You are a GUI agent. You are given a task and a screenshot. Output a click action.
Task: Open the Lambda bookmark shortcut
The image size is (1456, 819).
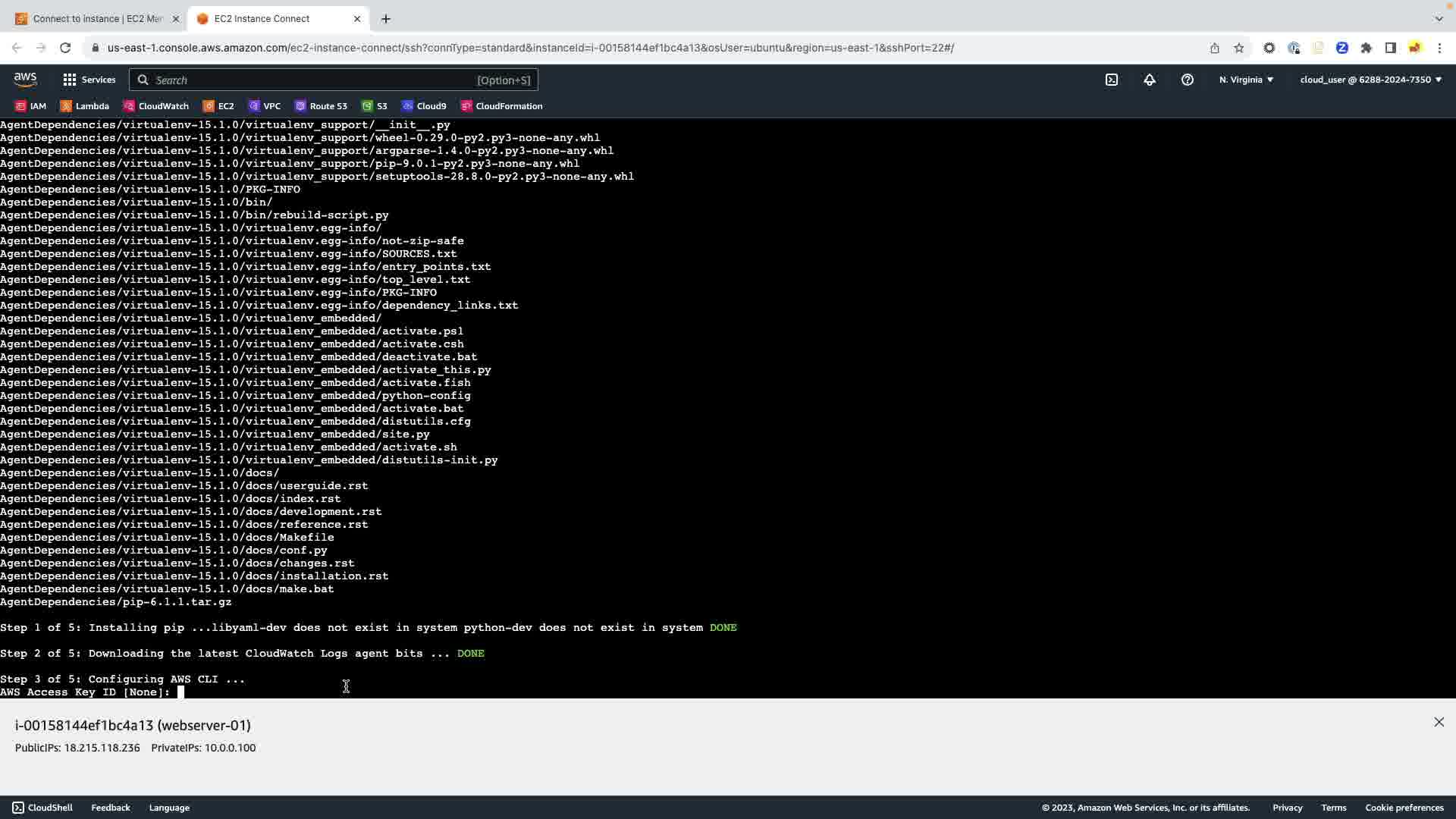[x=85, y=106]
